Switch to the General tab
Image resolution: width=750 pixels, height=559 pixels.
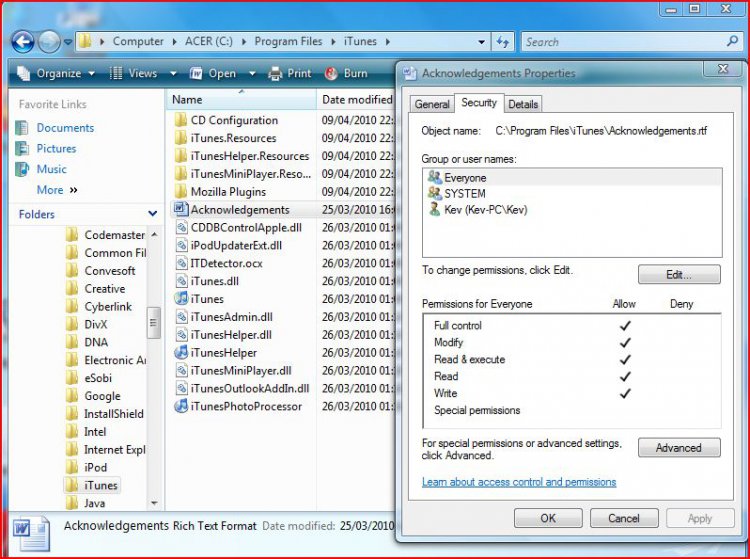[x=432, y=104]
